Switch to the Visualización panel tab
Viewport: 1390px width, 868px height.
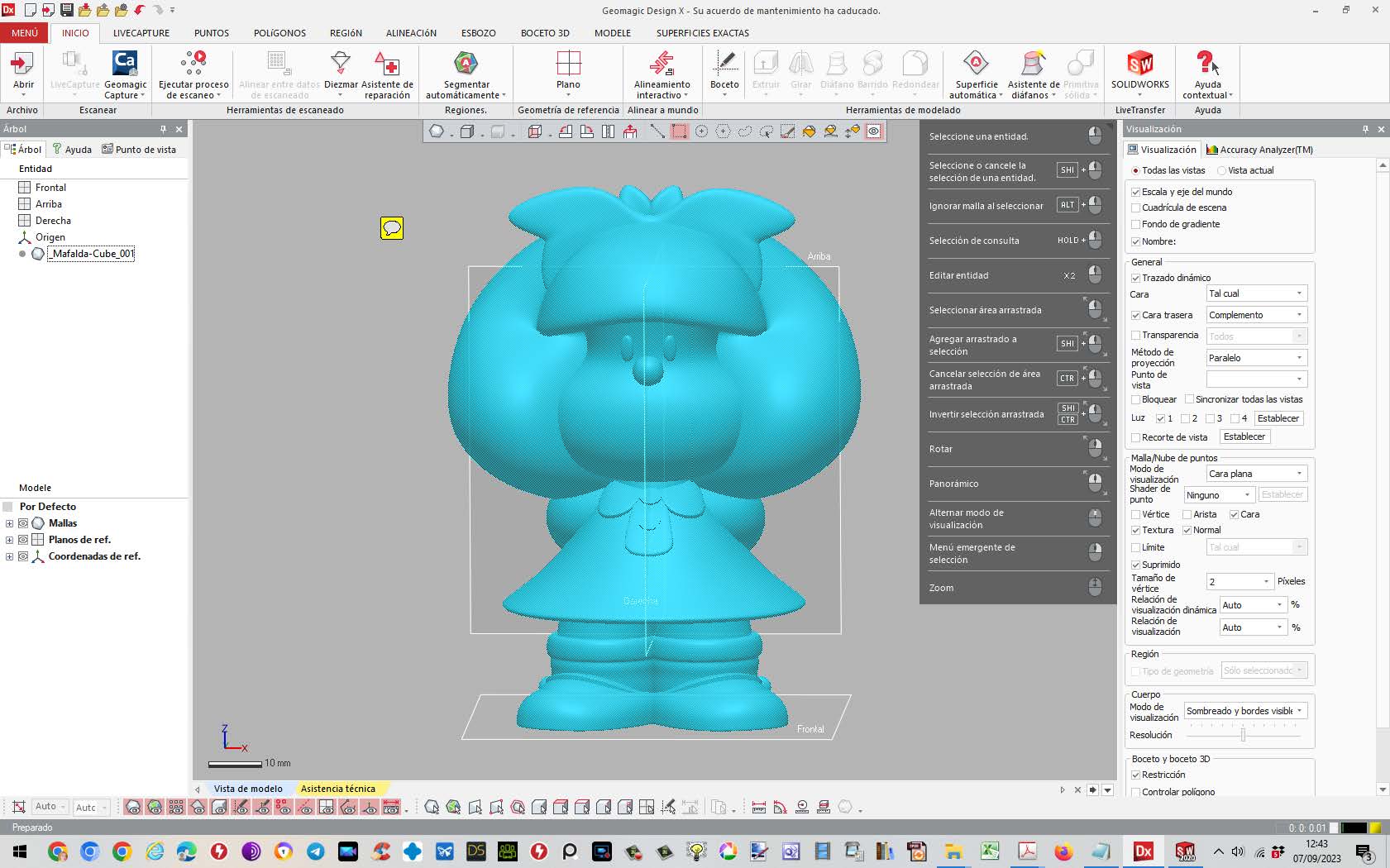(1162, 150)
